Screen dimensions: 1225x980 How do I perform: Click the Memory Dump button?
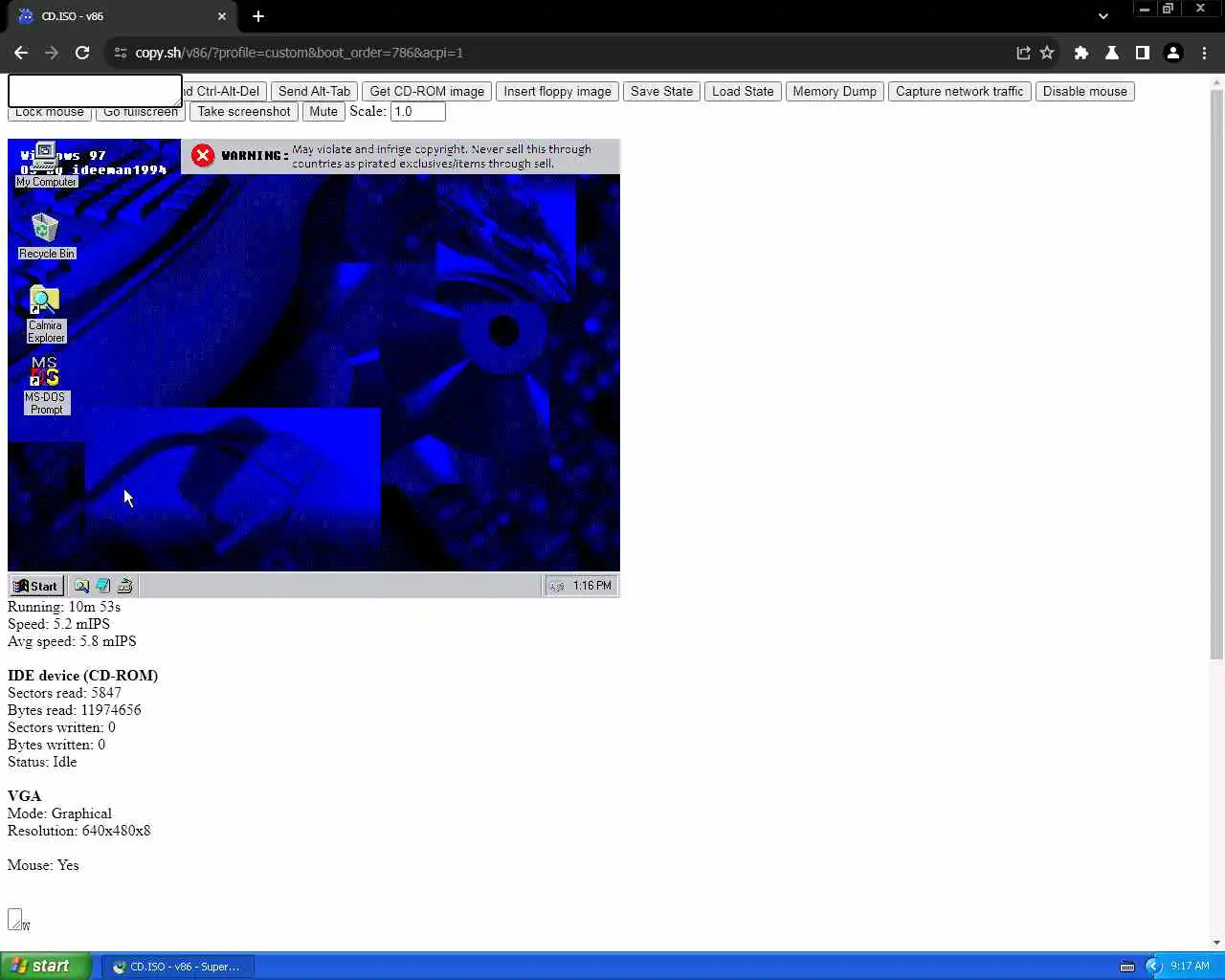tap(835, 91)
